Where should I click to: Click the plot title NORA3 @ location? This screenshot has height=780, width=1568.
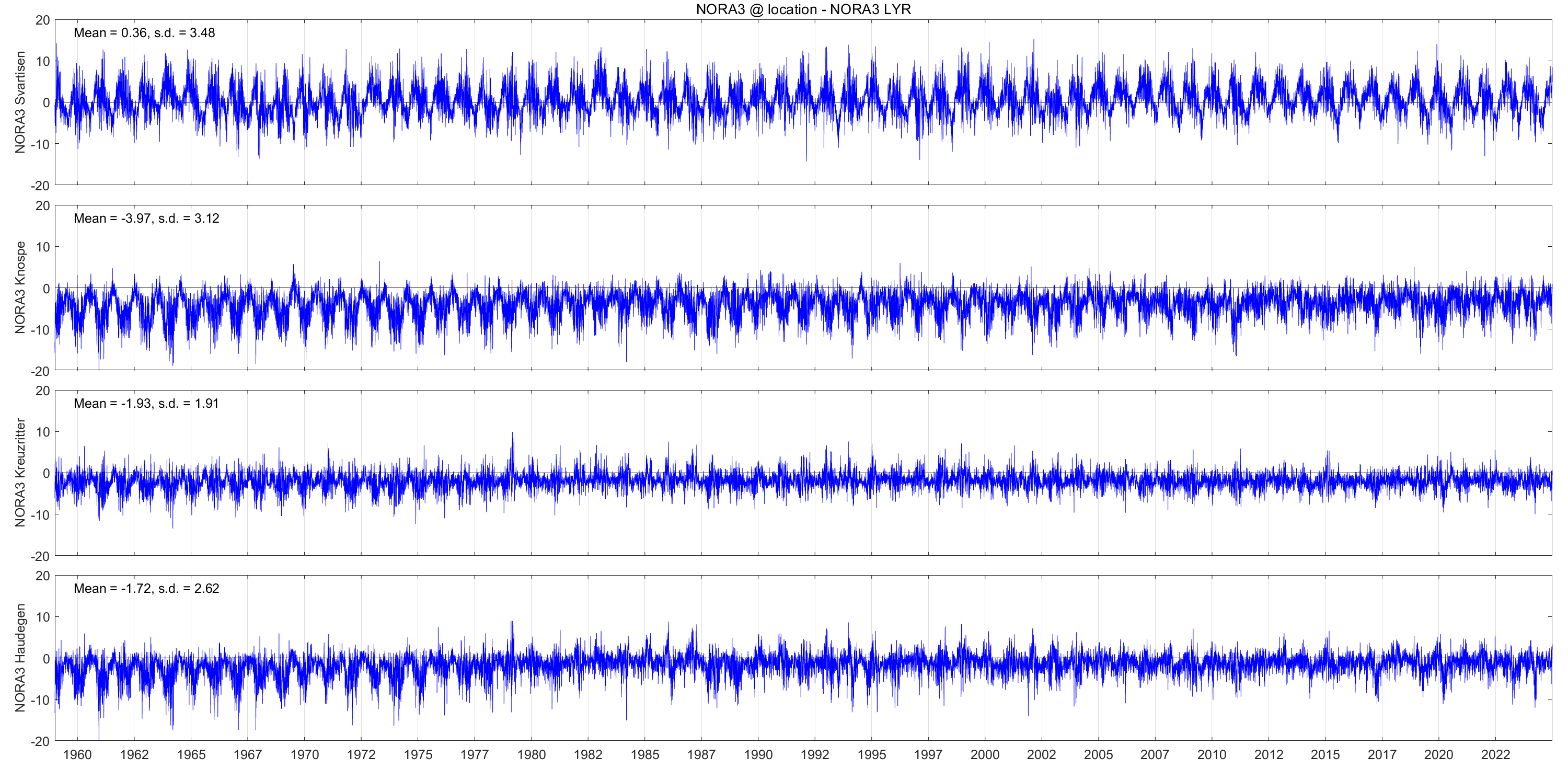click(803, 9)
